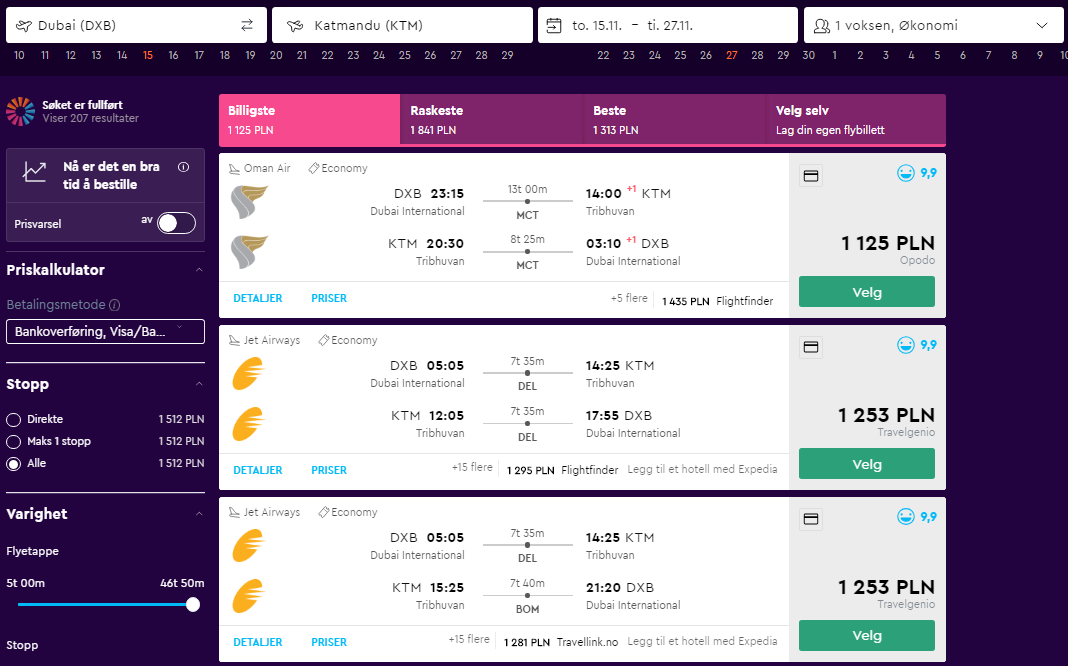Click Flyetappe duration slider handle
The image size is (1068, 666).
[x=193, y=605]
